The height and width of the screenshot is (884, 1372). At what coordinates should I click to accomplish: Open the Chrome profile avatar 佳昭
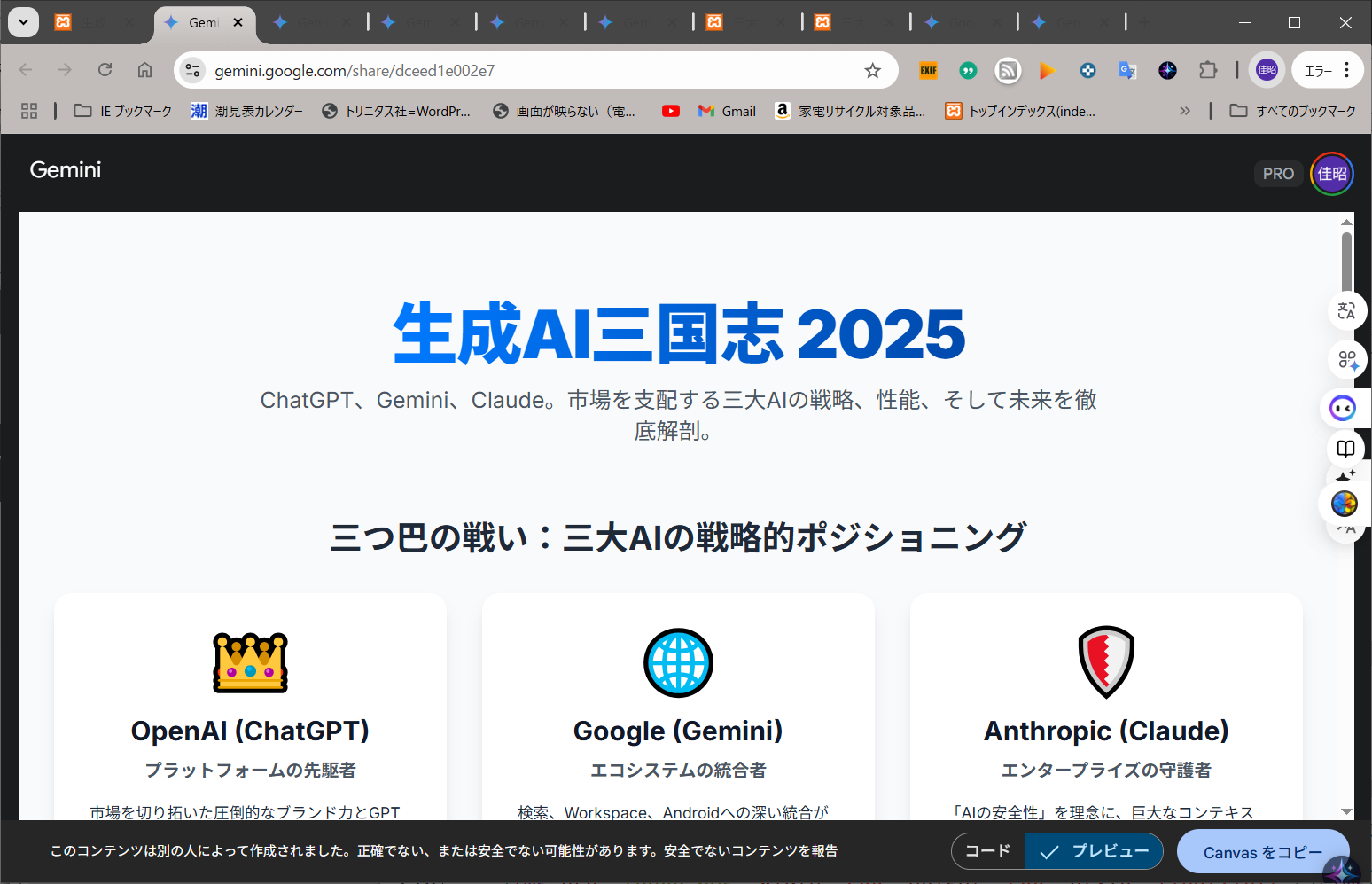click(x=1267, y=70)
